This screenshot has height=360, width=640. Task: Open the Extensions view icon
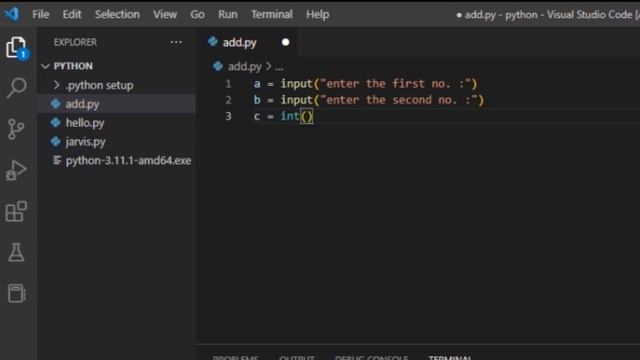(16, 211)
